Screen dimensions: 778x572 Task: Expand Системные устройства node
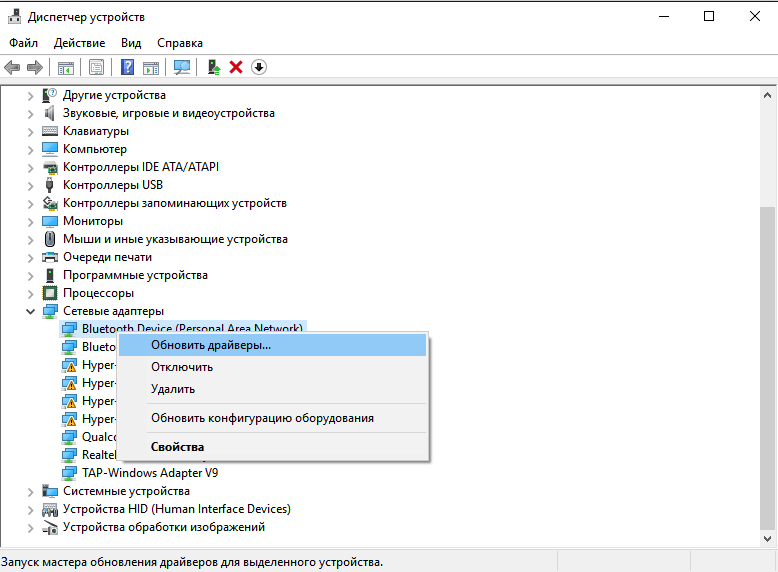(31, 492)
